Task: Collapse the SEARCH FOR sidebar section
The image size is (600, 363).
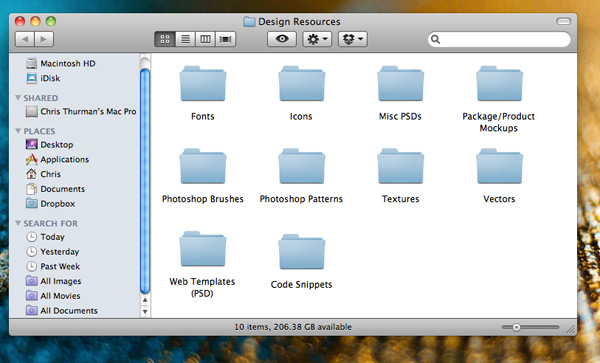Action: coord(18,223)
